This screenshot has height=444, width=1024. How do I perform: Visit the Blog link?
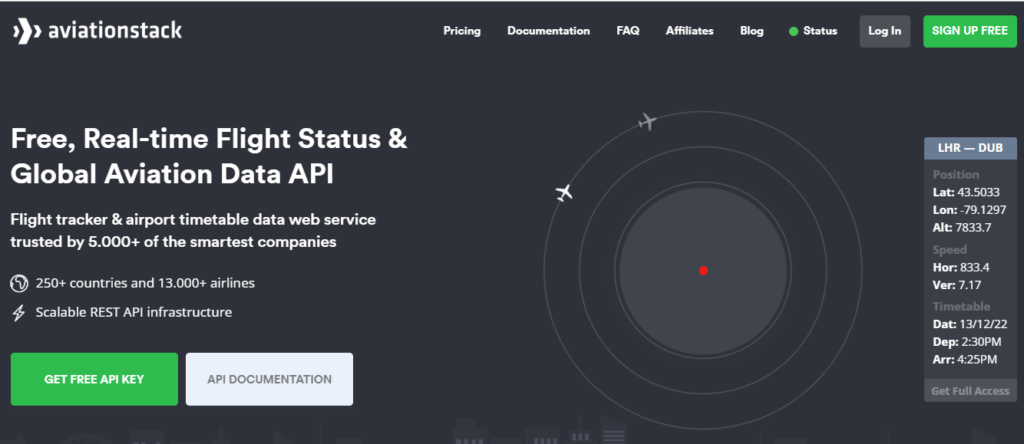[x=752, y=31]
